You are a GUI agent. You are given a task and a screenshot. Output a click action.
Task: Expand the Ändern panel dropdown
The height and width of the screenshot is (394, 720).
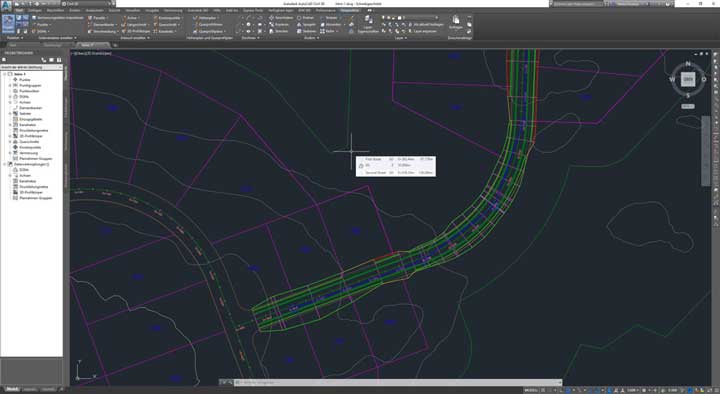[311, 38]
